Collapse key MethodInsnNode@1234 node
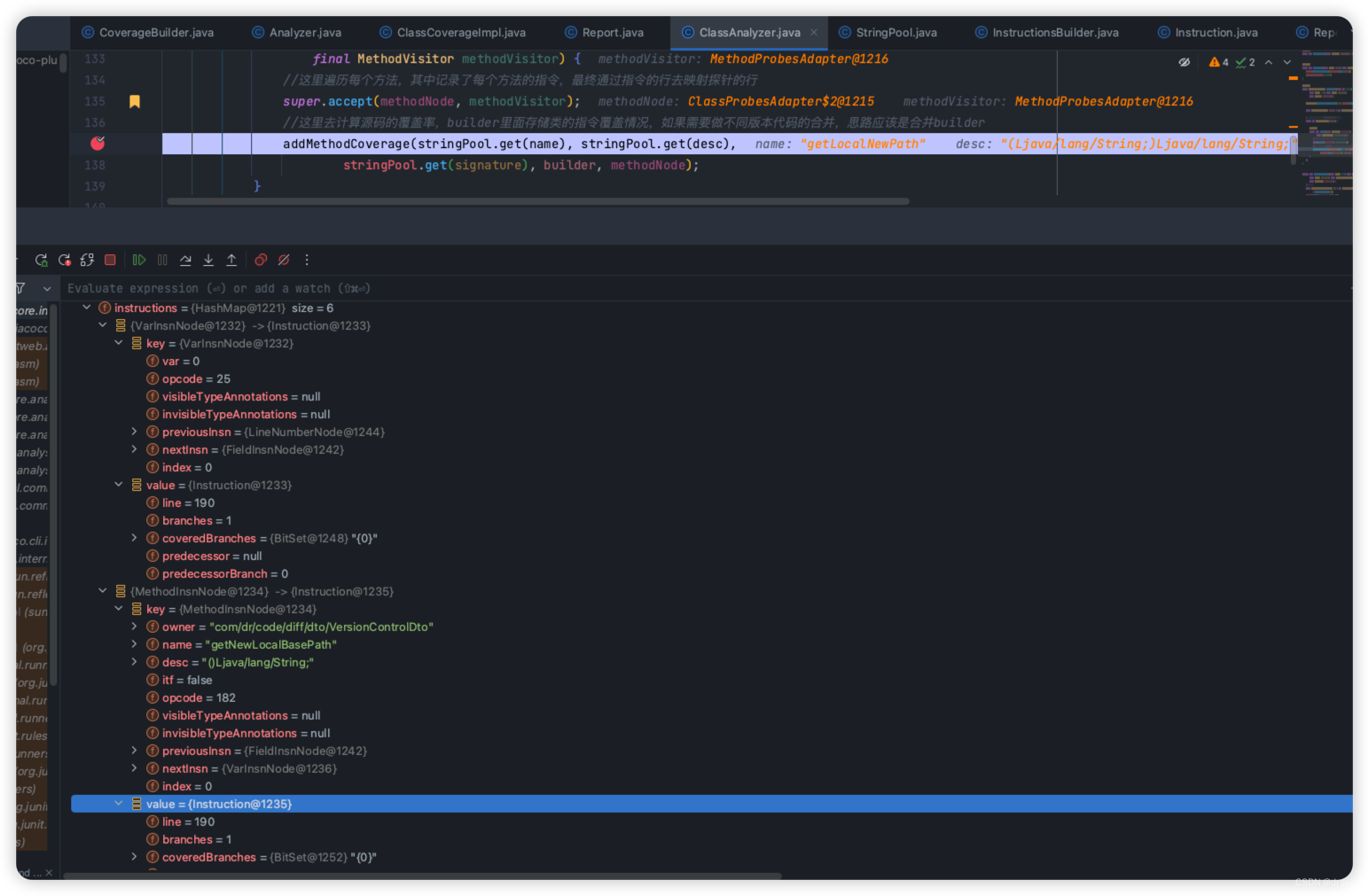The image size is (1369, 896). [x=118, y=609]
